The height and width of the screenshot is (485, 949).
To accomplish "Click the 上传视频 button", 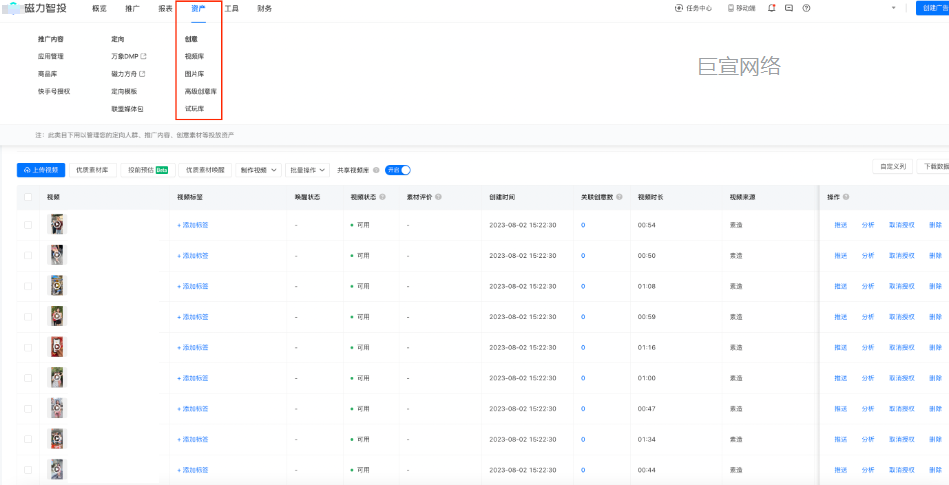I will (41, 170).
